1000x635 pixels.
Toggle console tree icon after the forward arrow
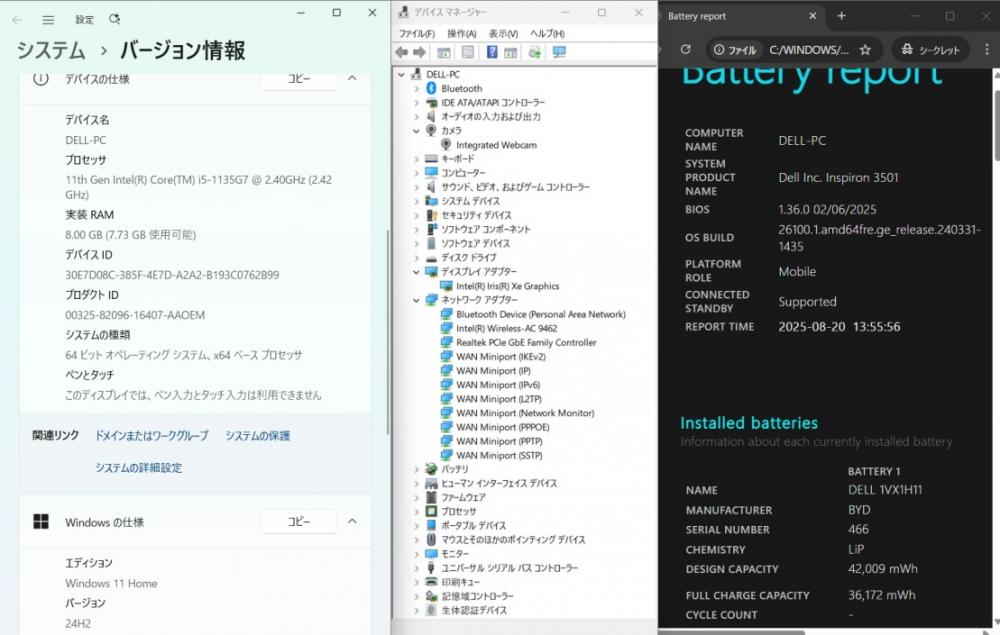444,52
